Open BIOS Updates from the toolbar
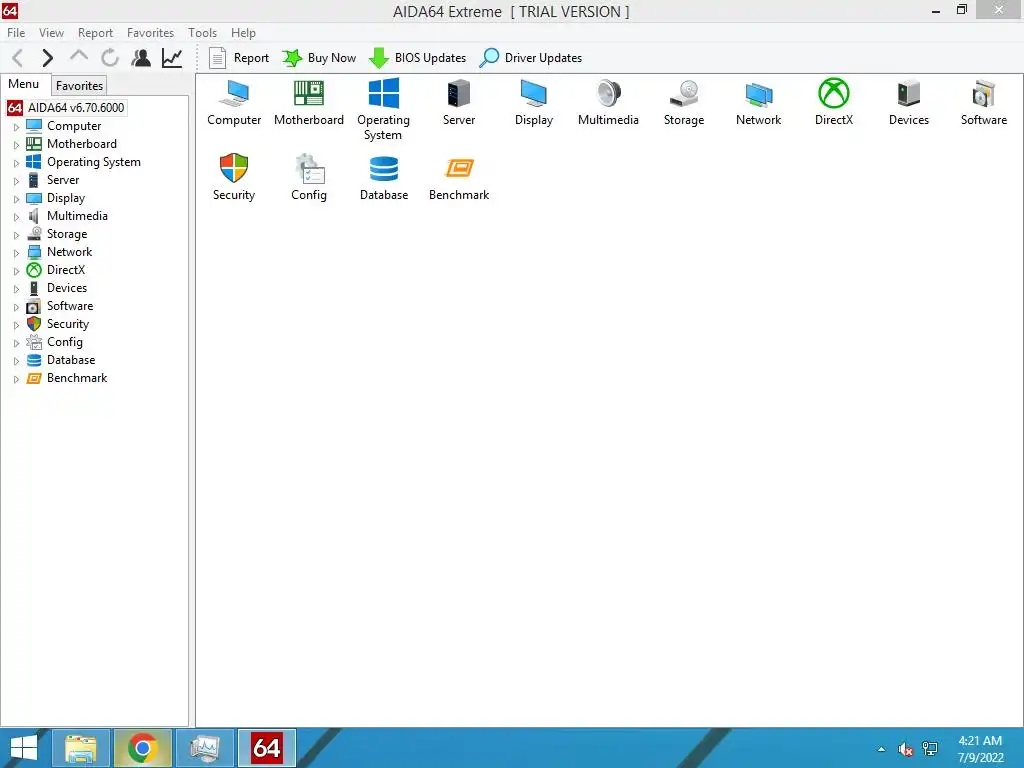Image resolution: width=1024 pixels, height=768 pixels. [418, 58]
